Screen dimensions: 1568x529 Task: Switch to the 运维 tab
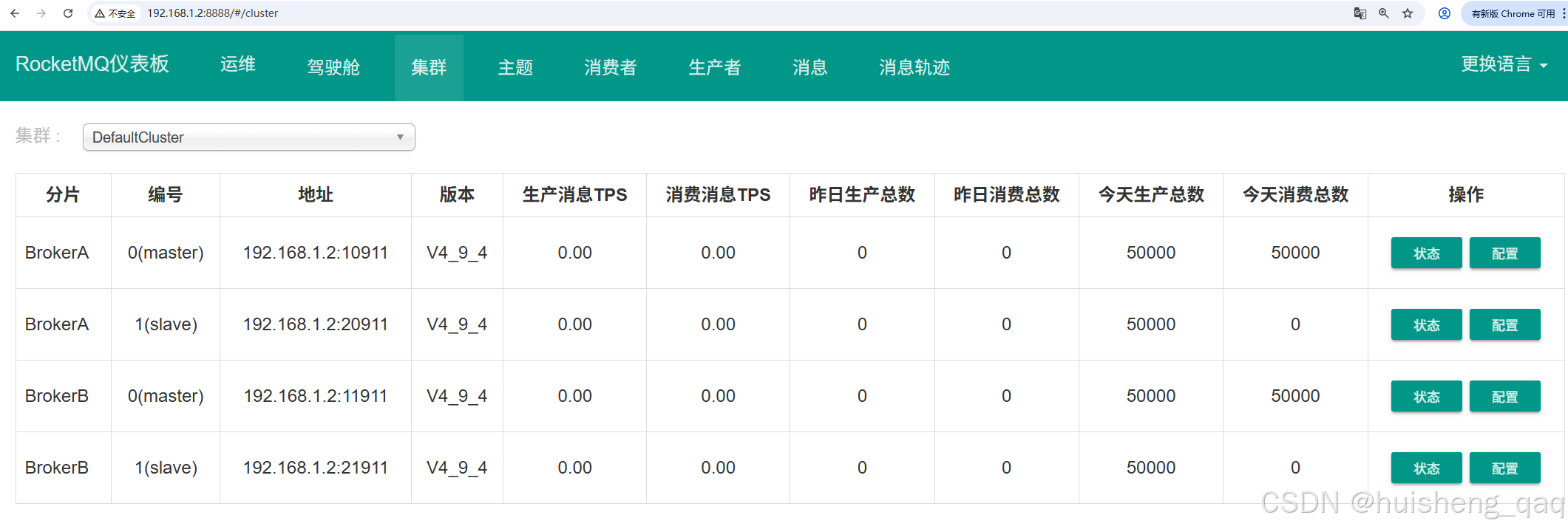pos(238,64)
